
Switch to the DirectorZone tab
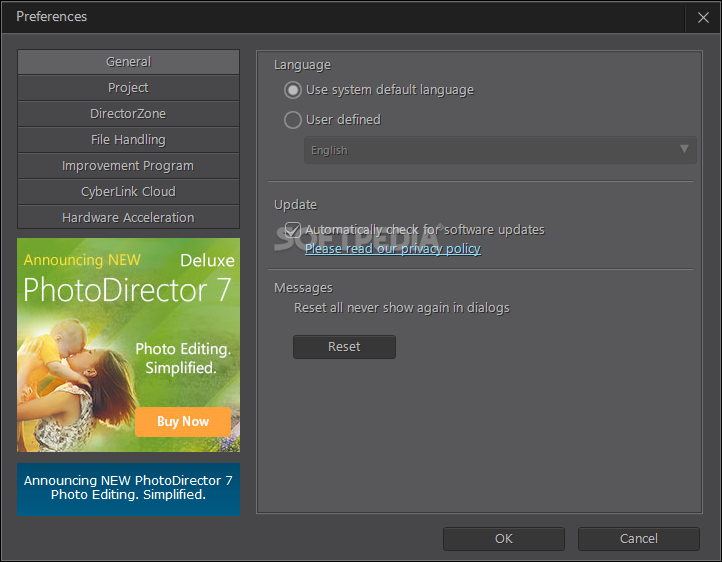coord(128,114)
